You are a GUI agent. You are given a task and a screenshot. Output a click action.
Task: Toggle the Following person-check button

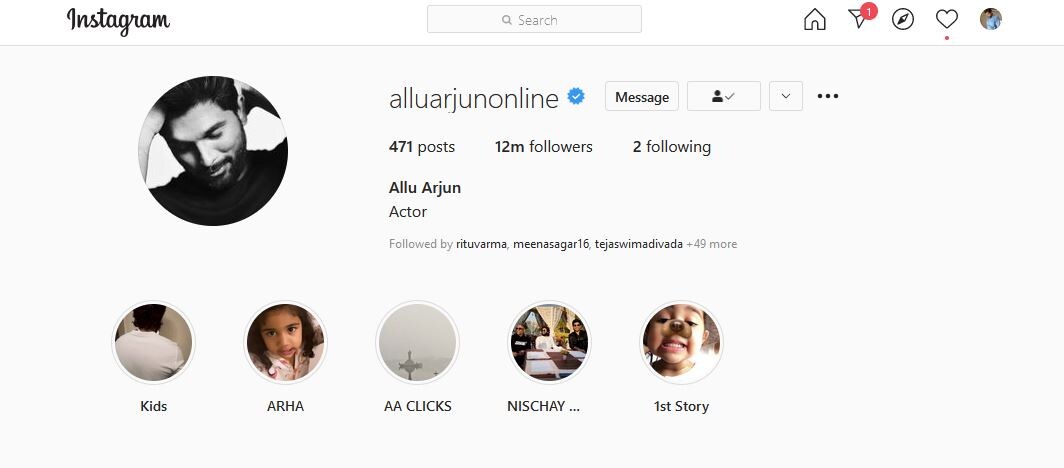[723, 96]
